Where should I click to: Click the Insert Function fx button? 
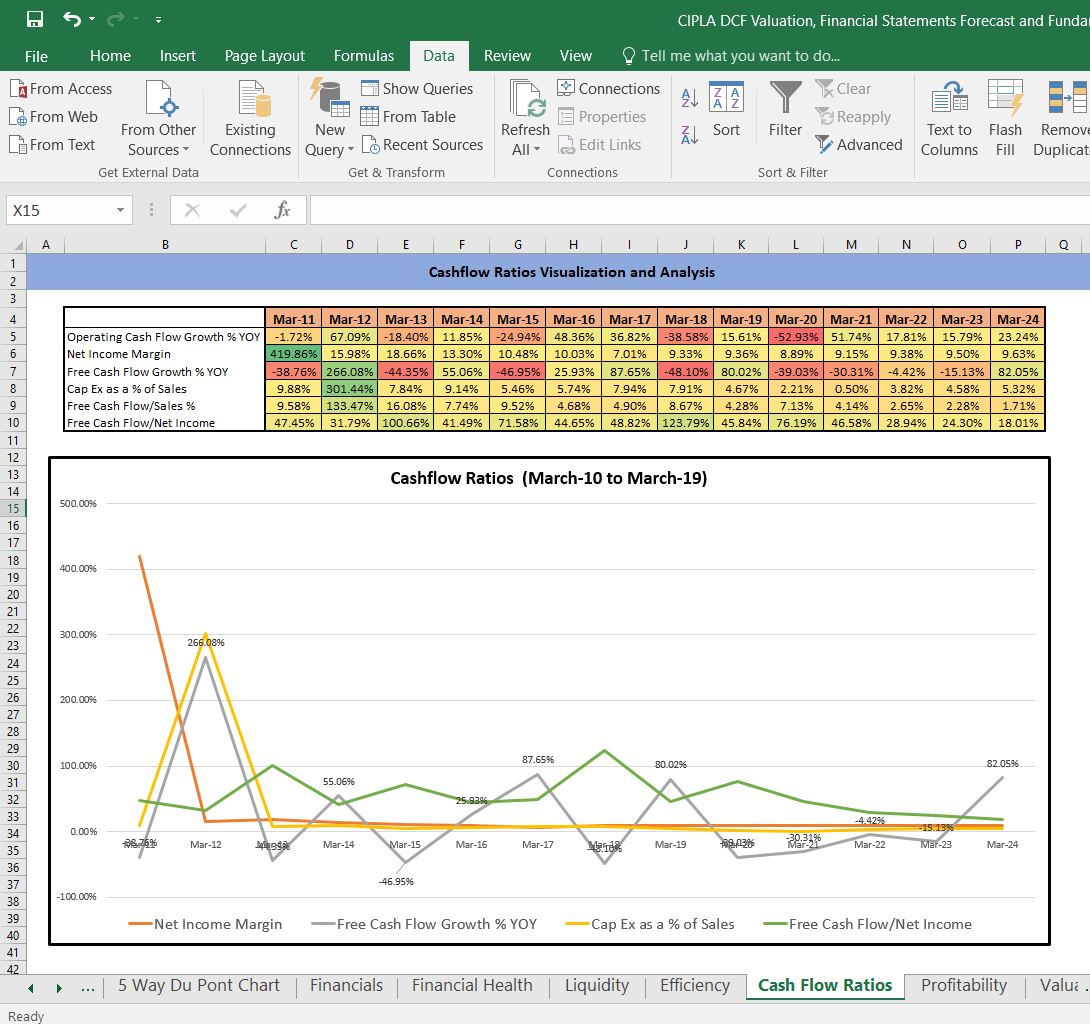click(x=282, y=210)
